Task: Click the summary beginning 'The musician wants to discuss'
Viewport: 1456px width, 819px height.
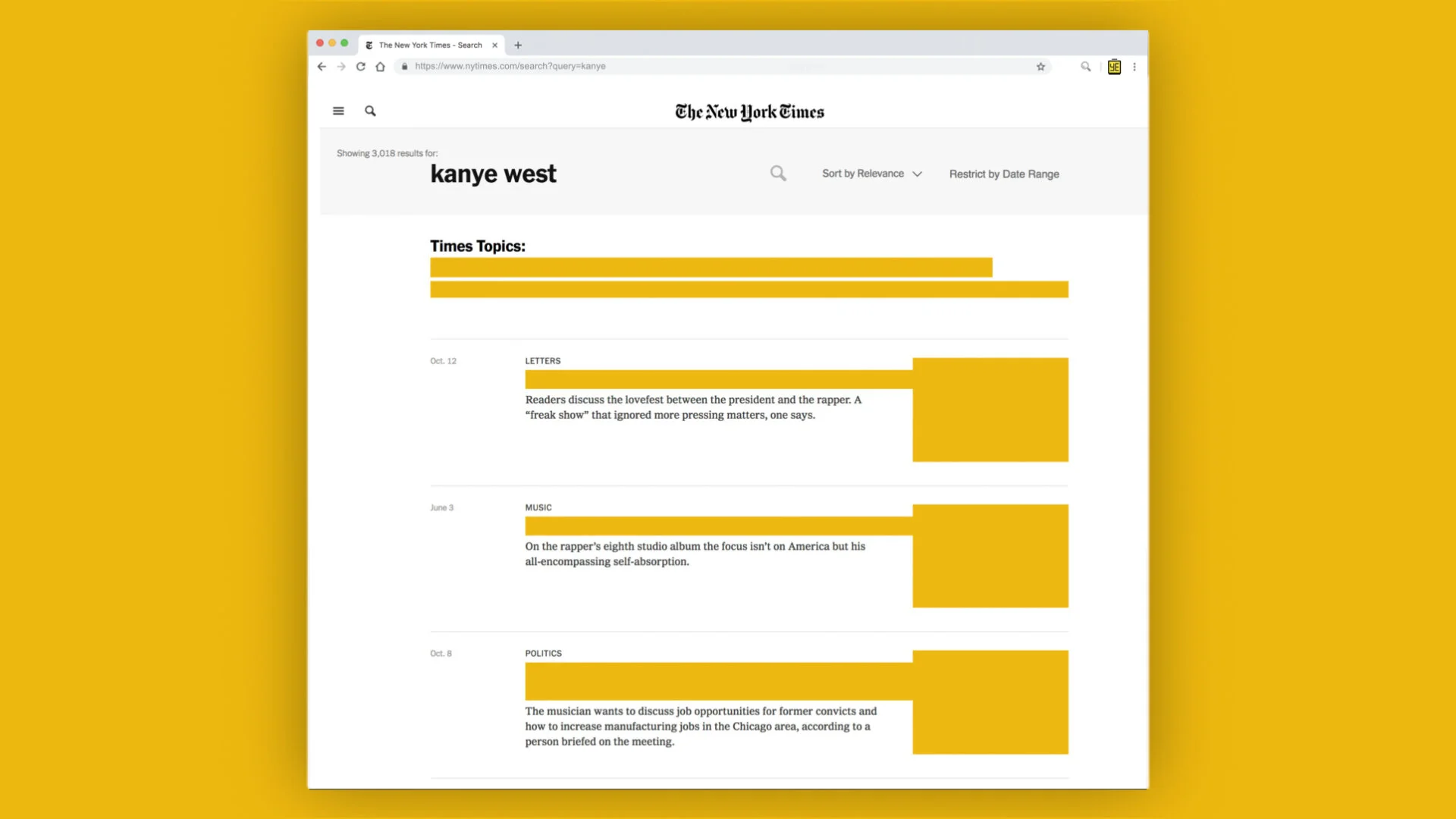Action: click(x=701, y=726)
